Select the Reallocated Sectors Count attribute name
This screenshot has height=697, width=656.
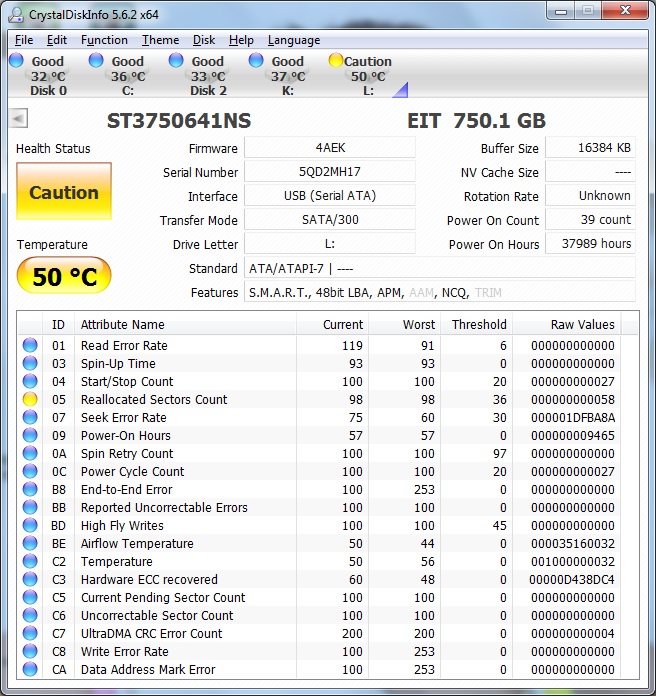(154, 399)
